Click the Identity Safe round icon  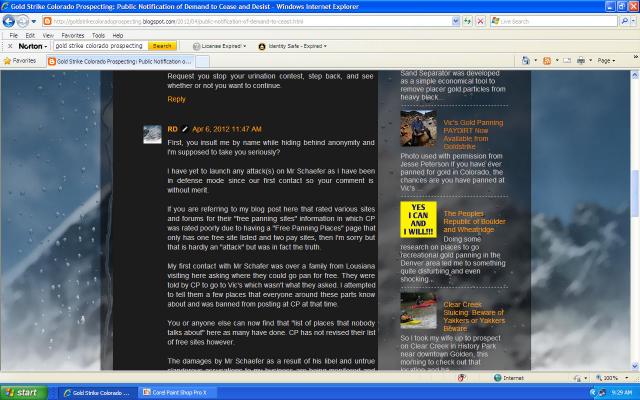pyautogui.click(x=262, y=47)
